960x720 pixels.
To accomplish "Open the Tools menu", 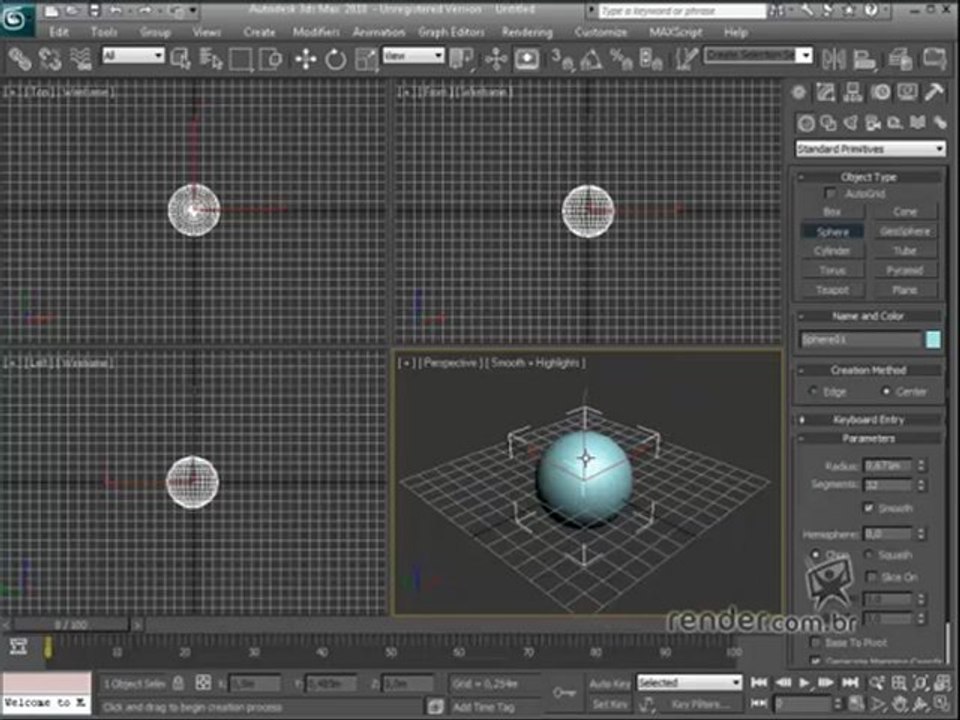I will [104, 32].
